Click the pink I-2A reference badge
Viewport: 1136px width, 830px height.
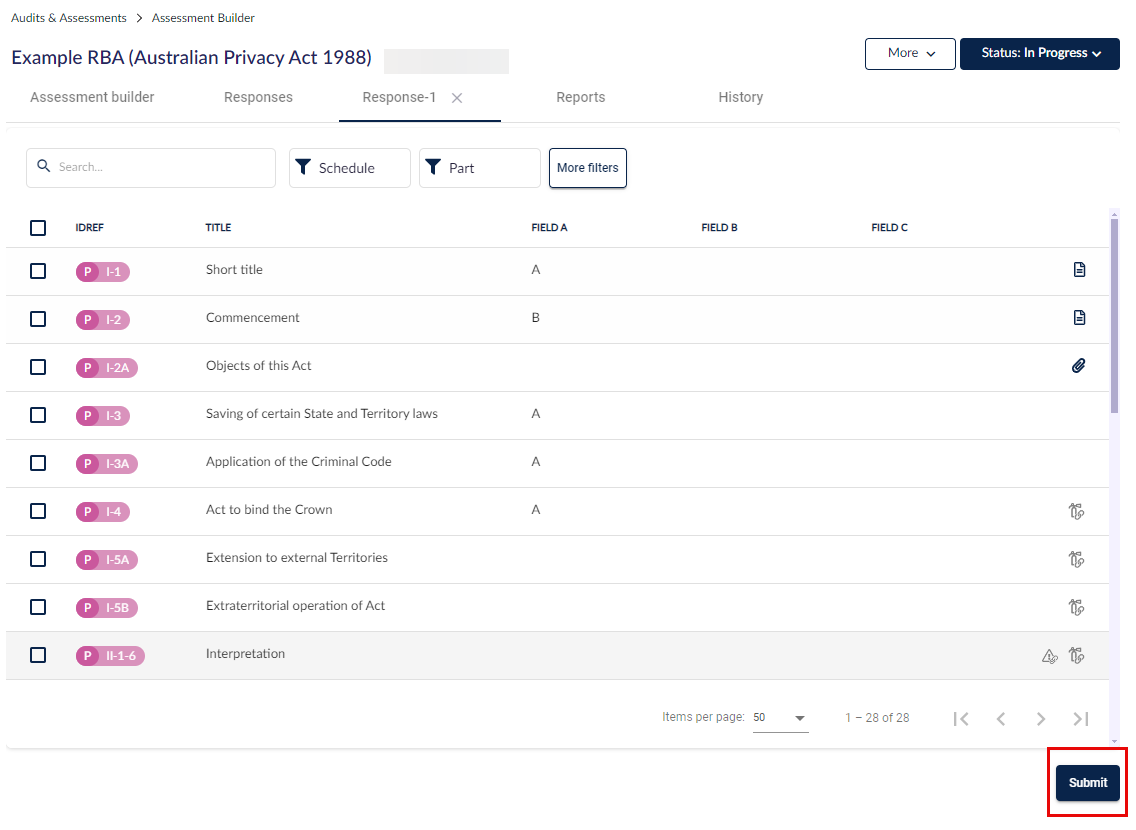click(x=106, y=367)
